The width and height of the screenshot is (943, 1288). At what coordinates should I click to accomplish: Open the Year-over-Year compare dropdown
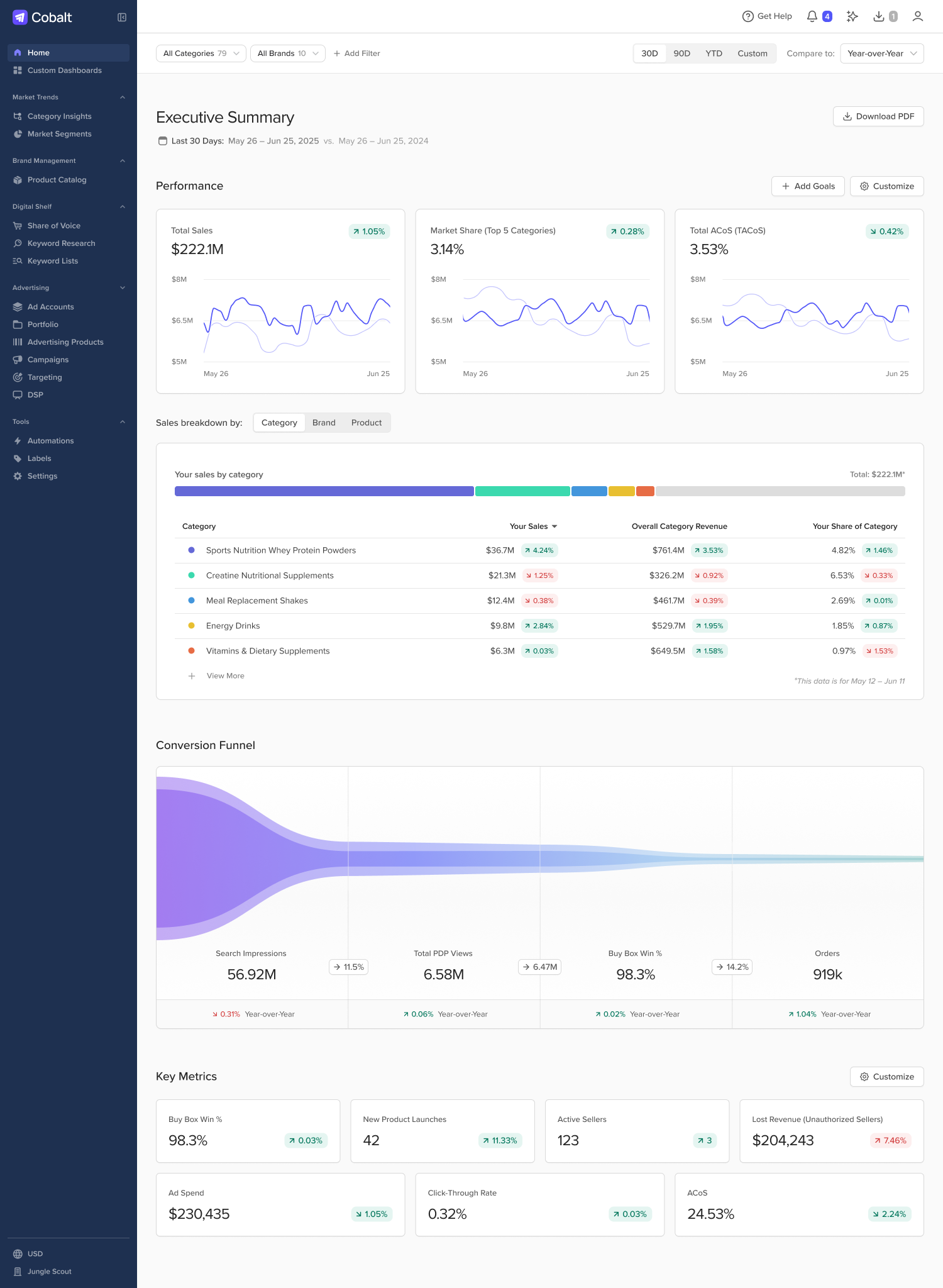tap(882, 53)
